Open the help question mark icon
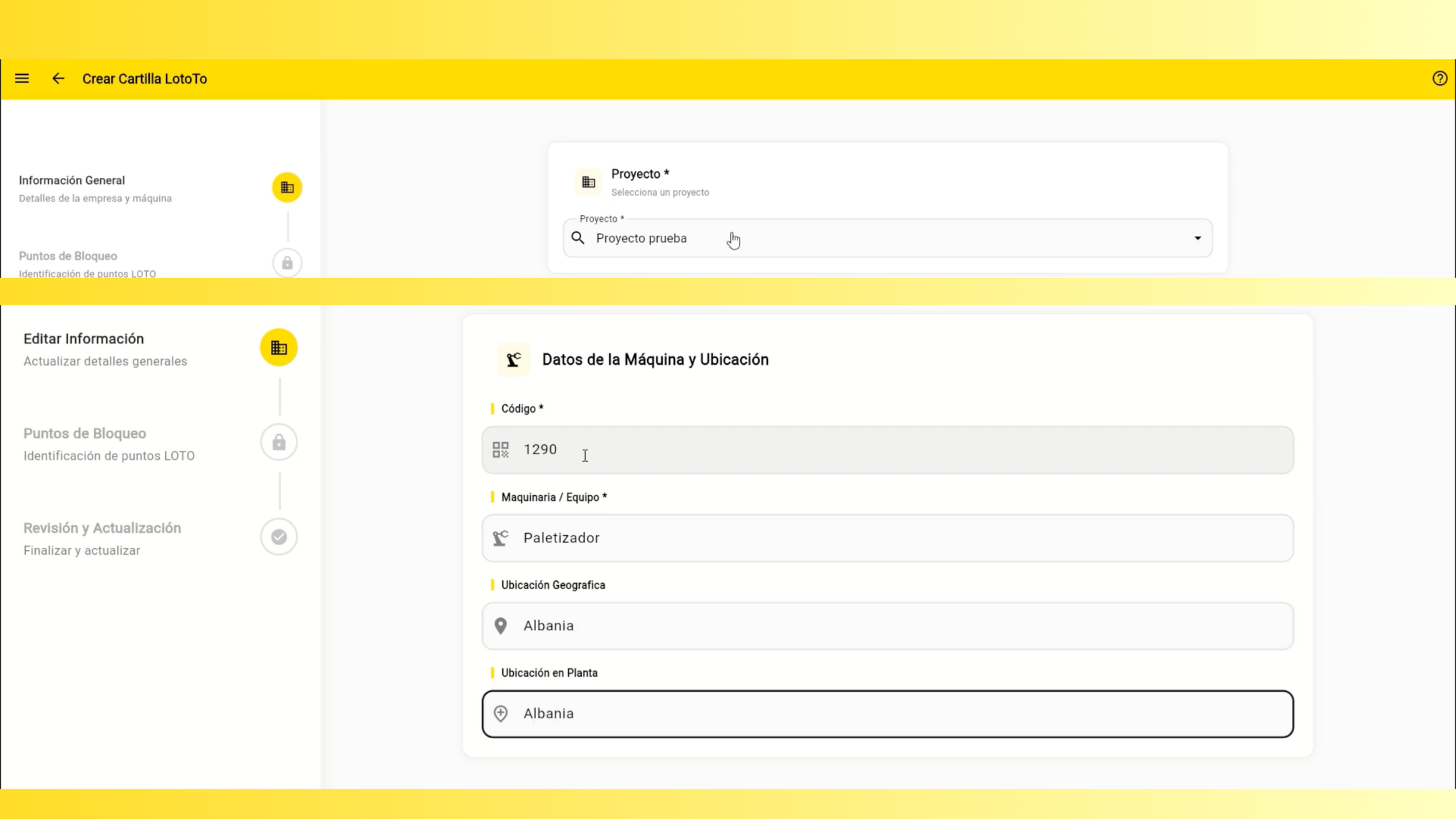This screenshot has width=1456, height=819. tap(1440, 79)
